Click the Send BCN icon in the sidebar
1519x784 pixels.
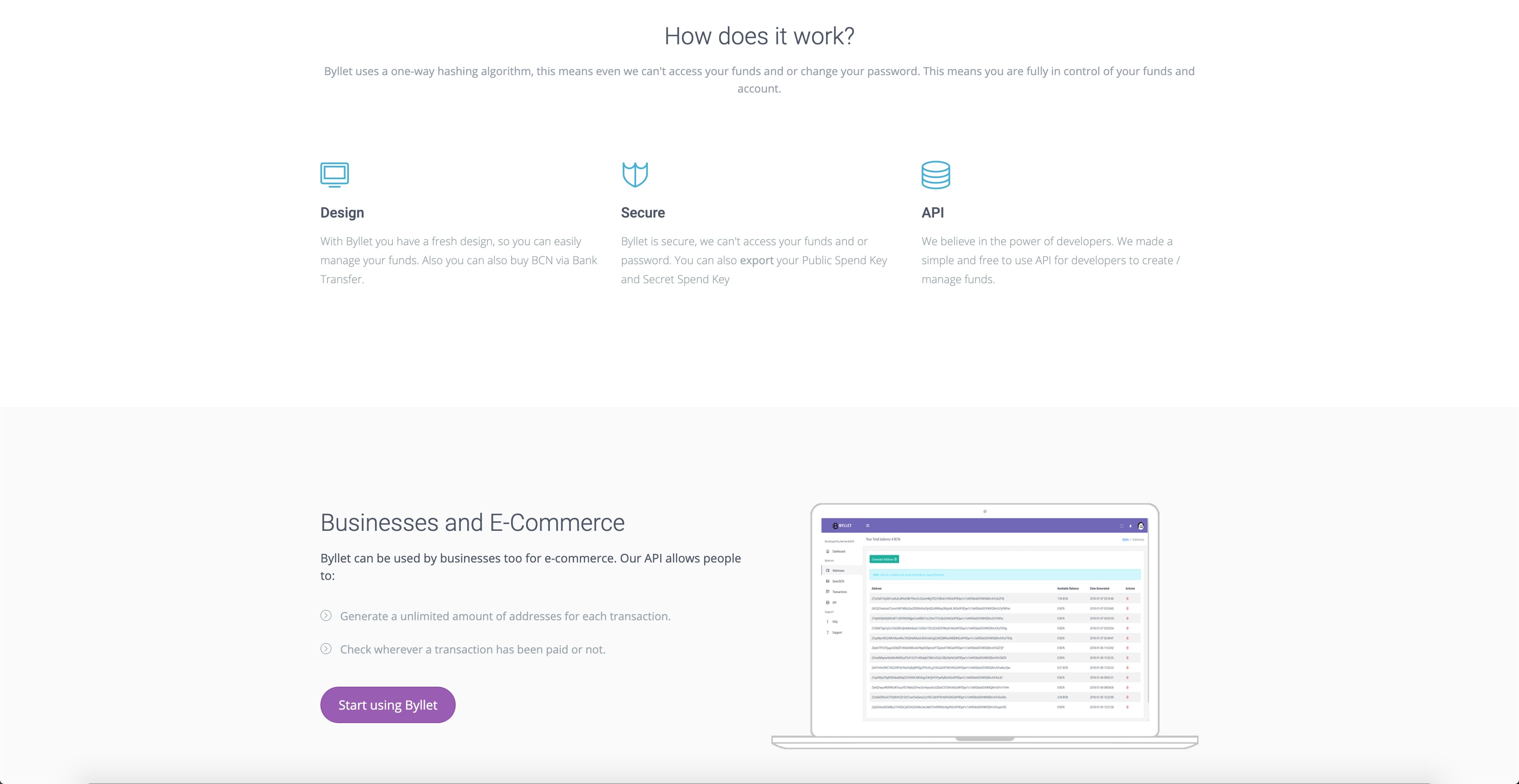[827, 581]
